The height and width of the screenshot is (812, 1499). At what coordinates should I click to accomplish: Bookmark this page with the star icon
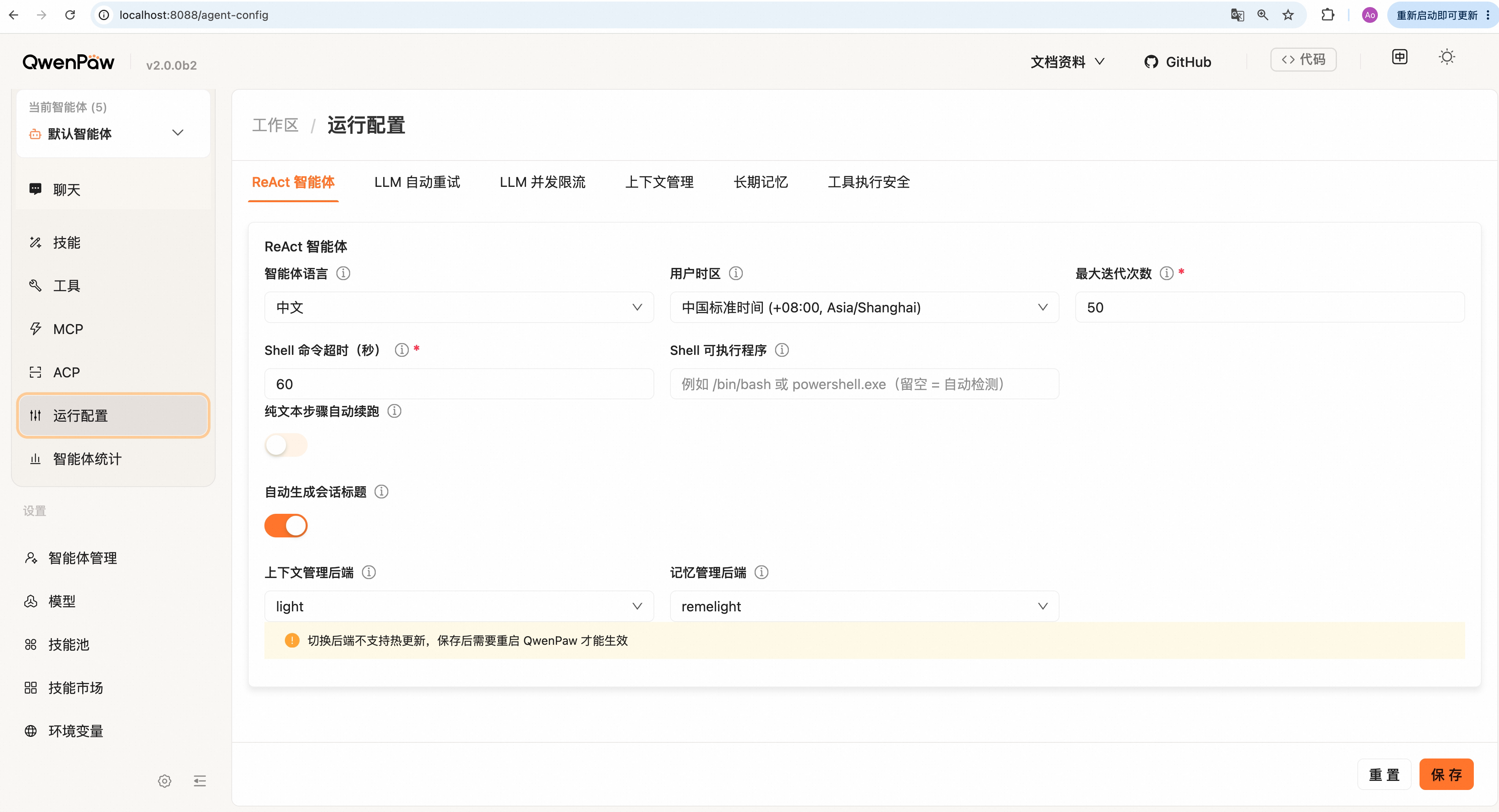pos(1288,15)
